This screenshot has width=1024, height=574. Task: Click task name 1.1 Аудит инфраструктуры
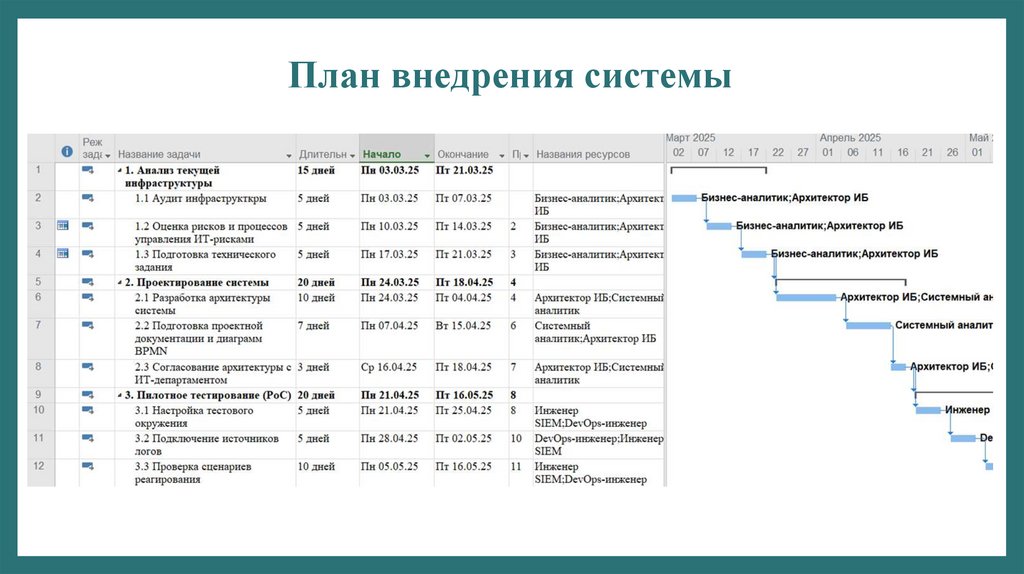(200, 198)
